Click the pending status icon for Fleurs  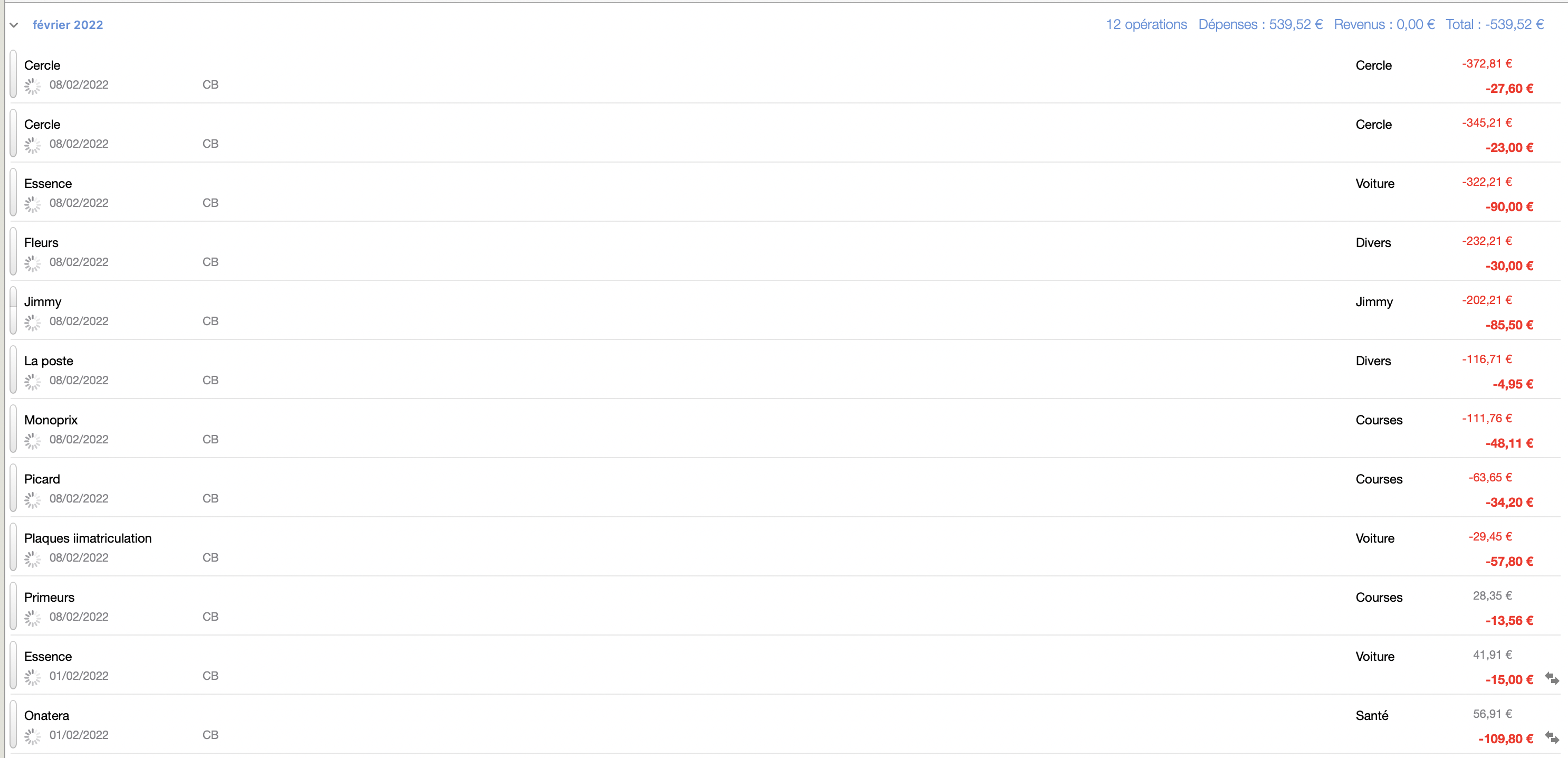pyautogui.click(x=32, y=263)
